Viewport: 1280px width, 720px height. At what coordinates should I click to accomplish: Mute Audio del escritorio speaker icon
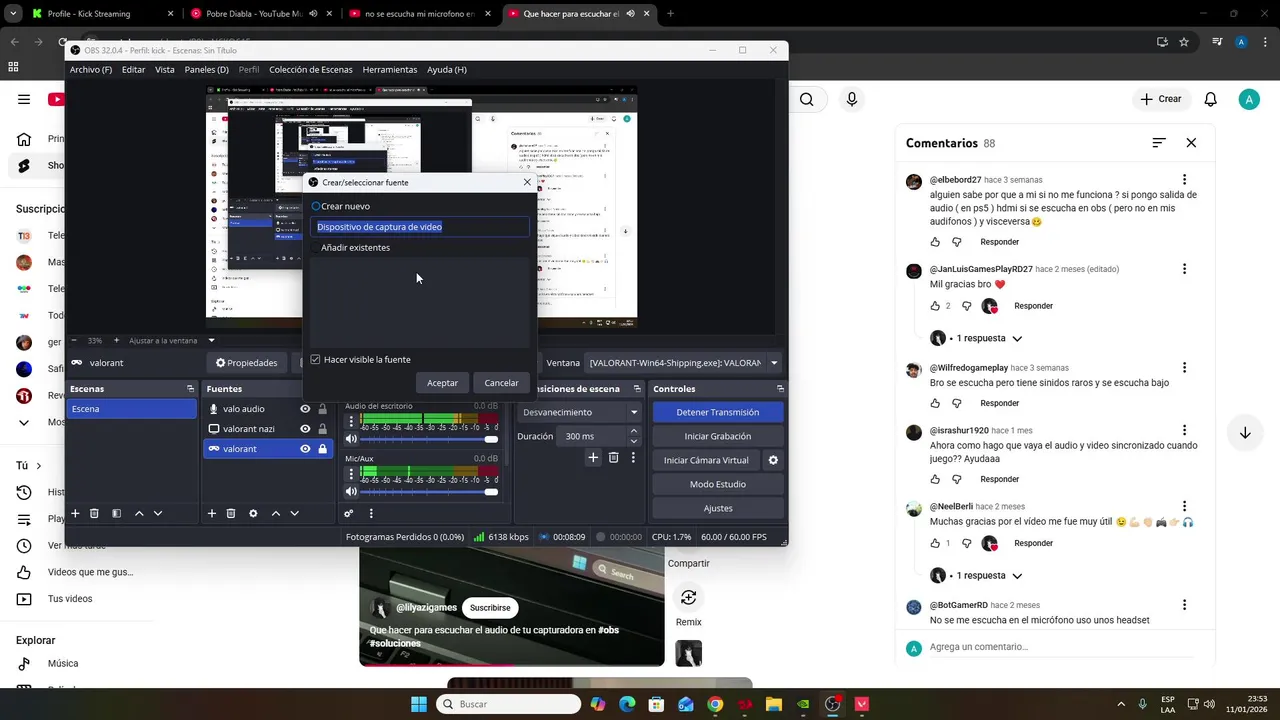[351, 439]
